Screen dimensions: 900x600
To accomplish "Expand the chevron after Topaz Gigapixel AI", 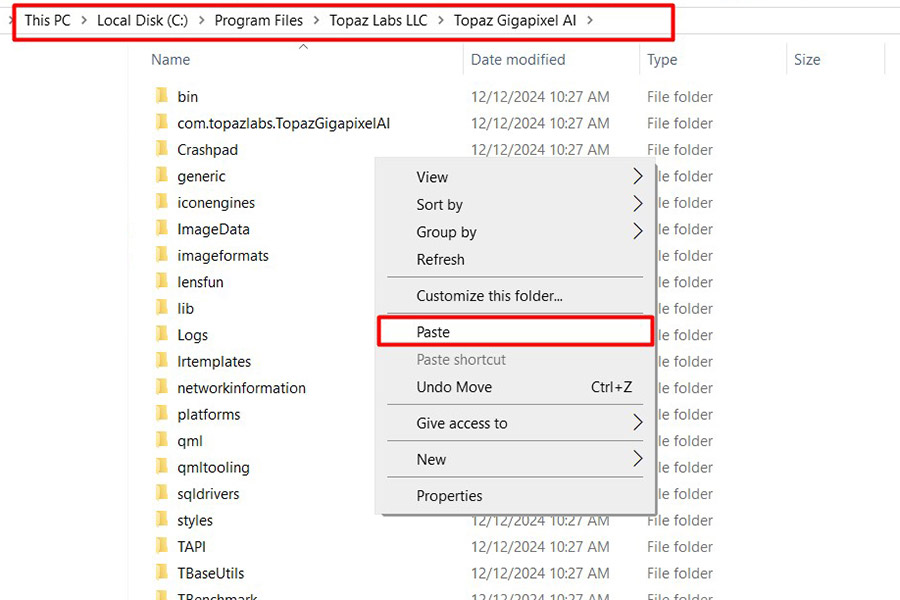I will point(590,21).
